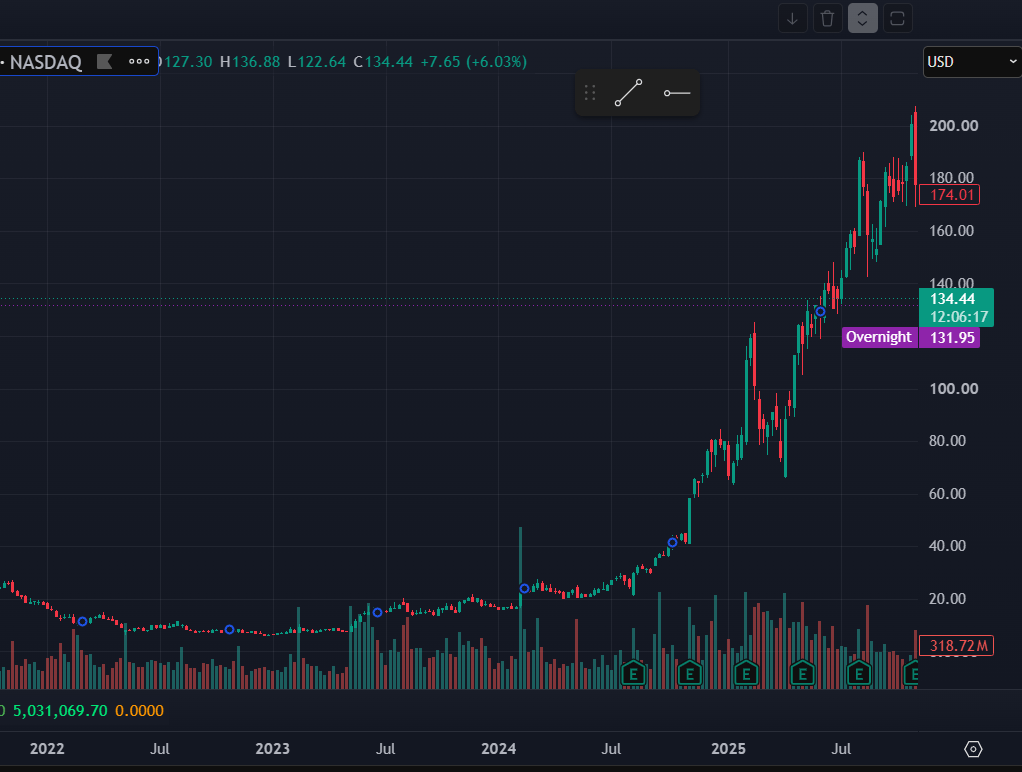Click the earnings E marker nearest Jul 2025

(859, 674)
